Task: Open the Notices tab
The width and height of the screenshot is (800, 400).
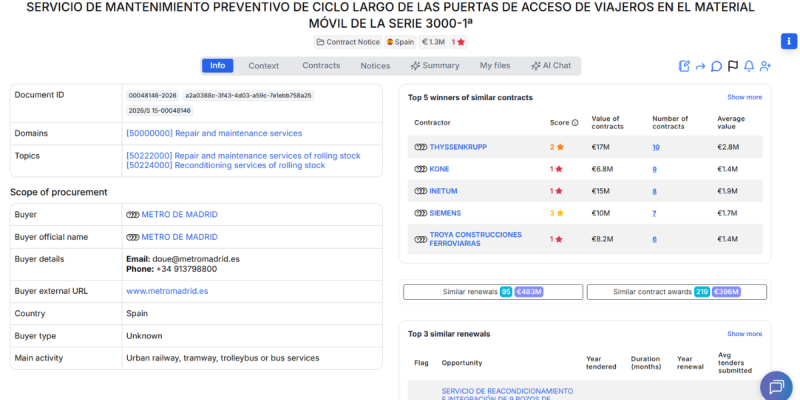Action: (x=375, y=66)
